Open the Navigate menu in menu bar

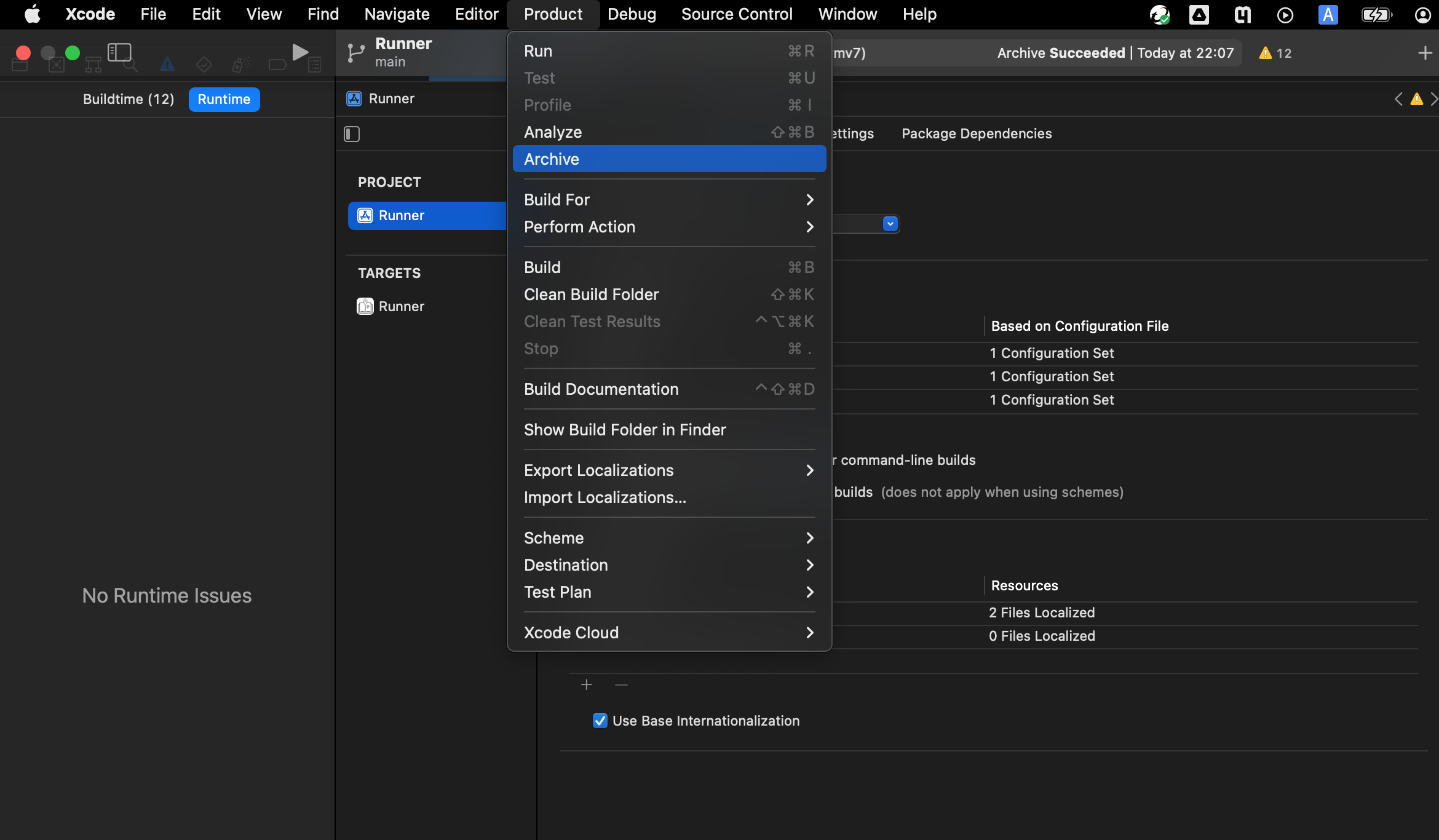click(x=397, y=14)
